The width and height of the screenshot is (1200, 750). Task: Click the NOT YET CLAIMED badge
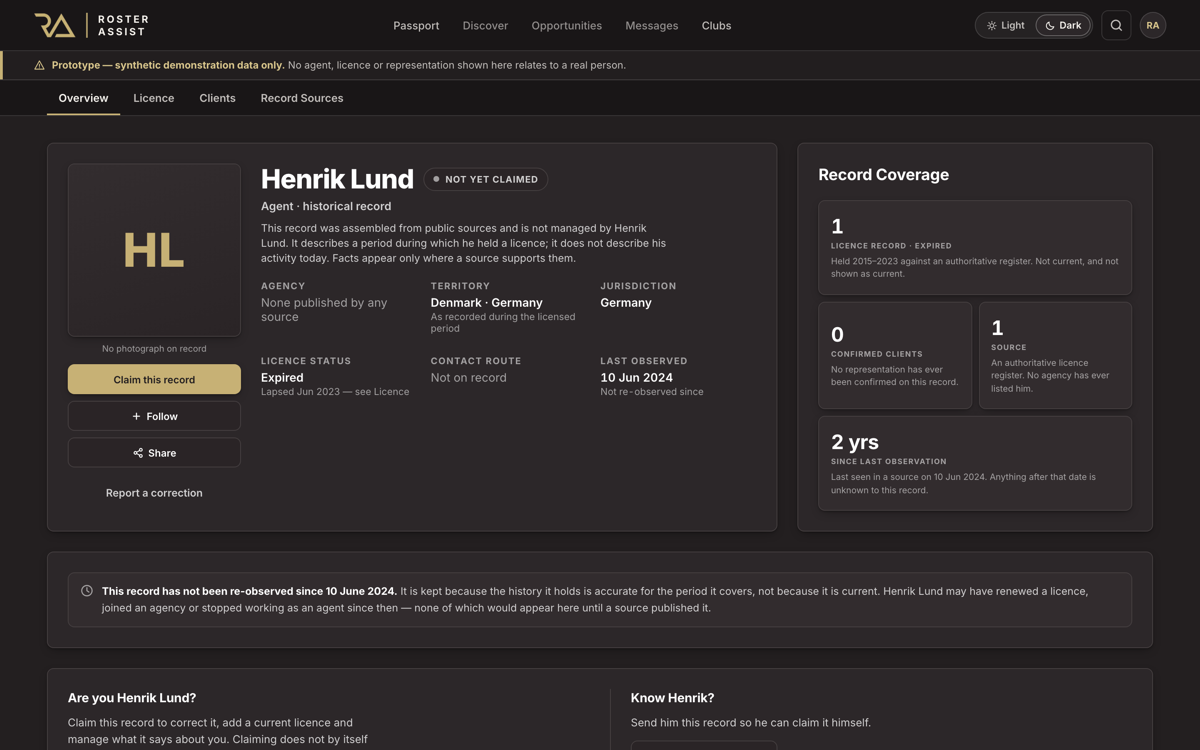click(x=486, y=179)
